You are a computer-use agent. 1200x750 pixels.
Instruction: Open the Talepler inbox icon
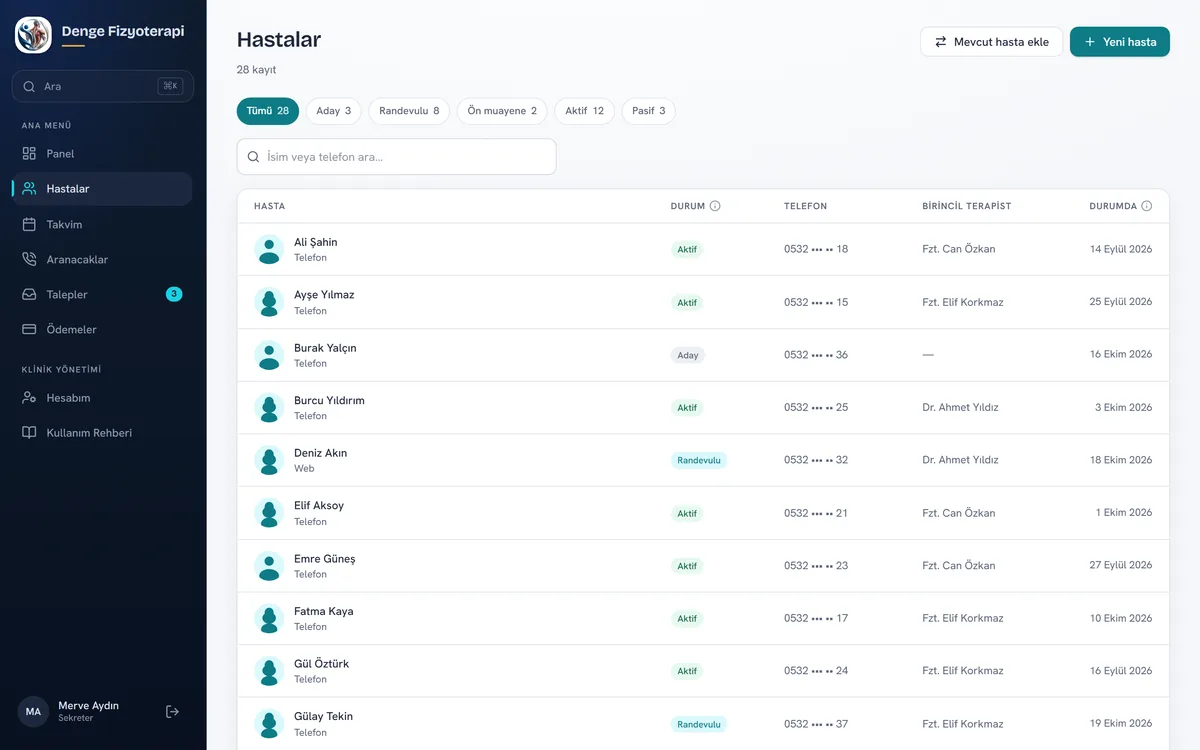coord(29,295)
